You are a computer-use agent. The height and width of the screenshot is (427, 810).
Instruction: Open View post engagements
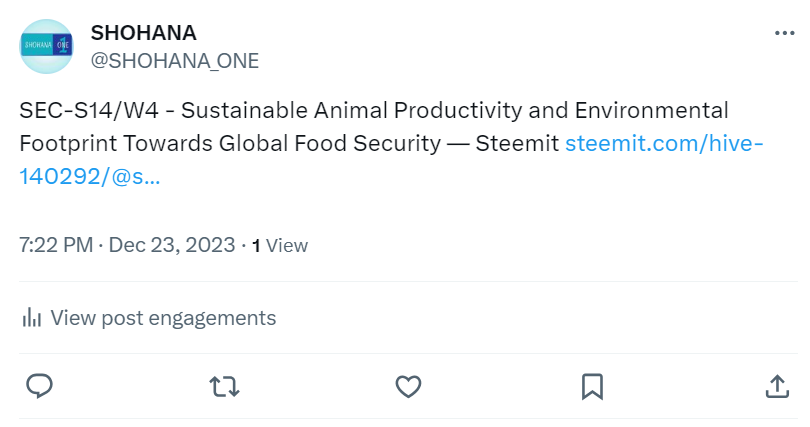click(149, 318)
